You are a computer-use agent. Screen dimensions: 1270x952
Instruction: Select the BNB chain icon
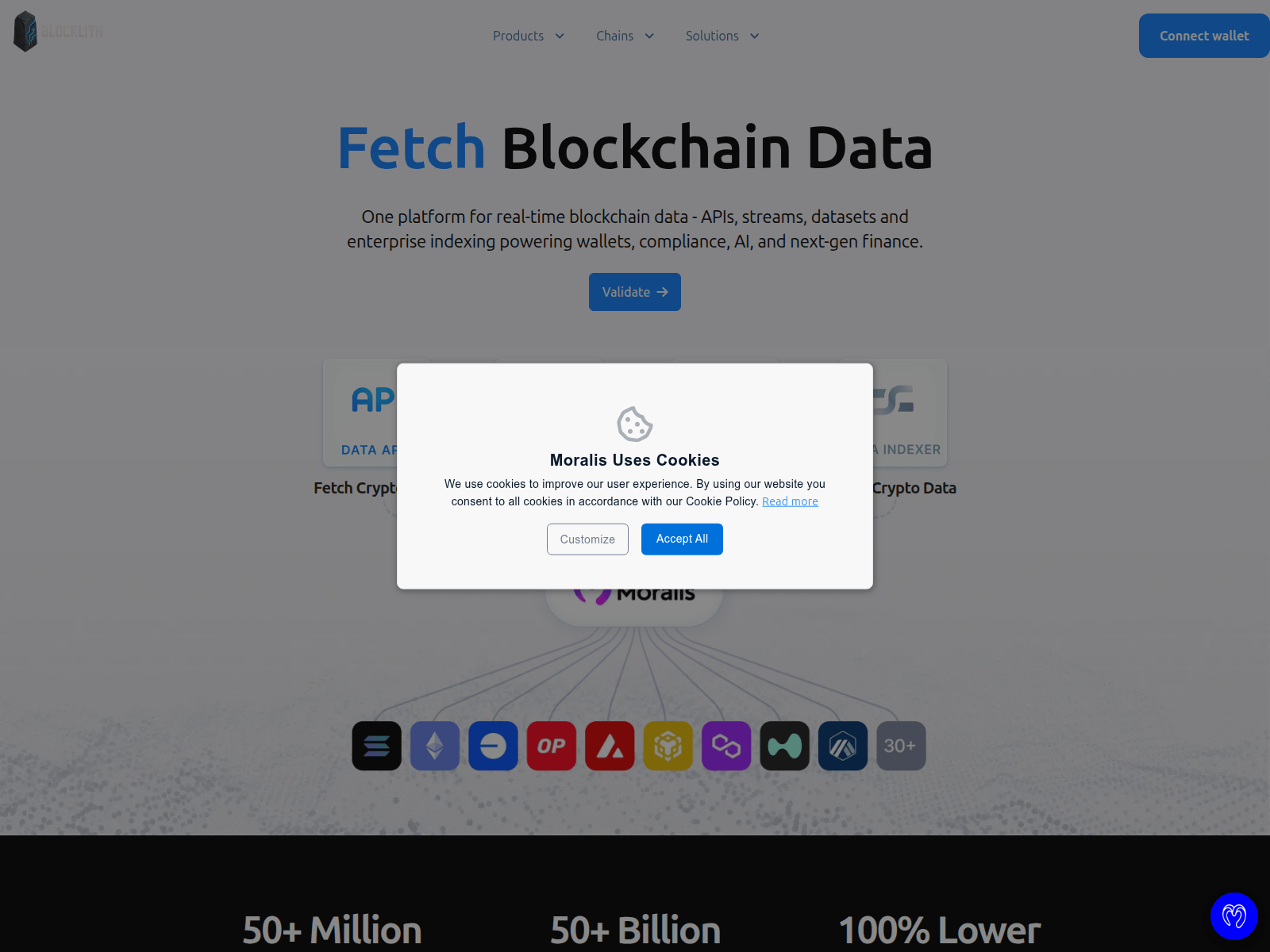click(668, 746)
